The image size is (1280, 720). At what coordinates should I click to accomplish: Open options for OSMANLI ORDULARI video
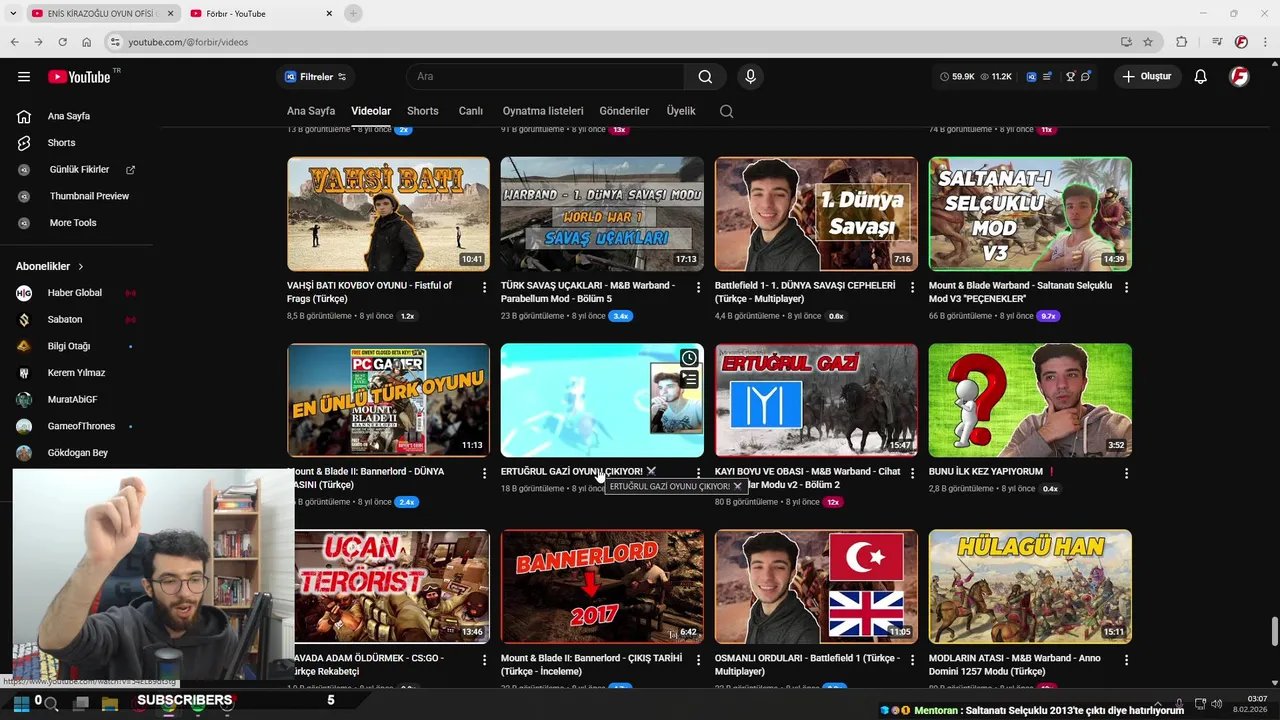click(x=912, y=660)
